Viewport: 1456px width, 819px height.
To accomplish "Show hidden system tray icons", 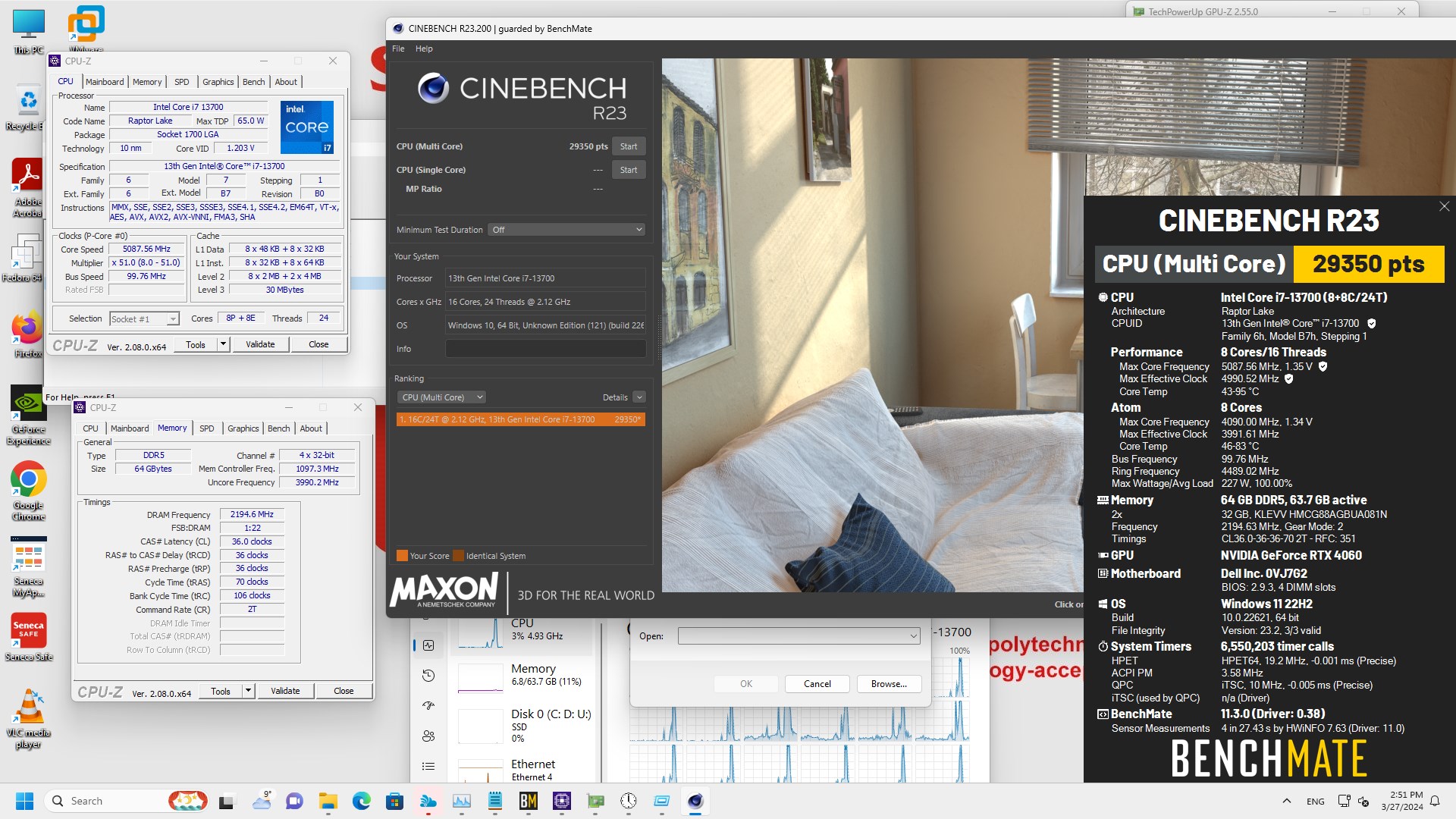I will tap(1286, 801).
